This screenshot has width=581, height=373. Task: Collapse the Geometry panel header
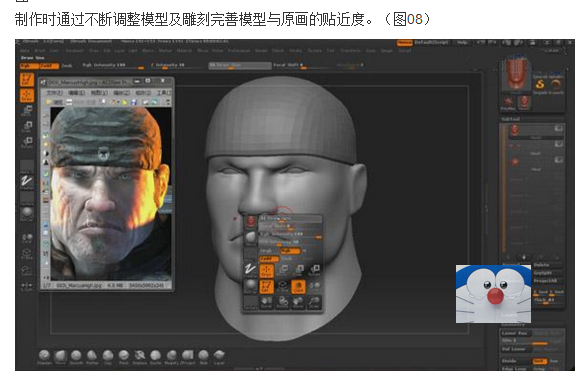(513, 324)
